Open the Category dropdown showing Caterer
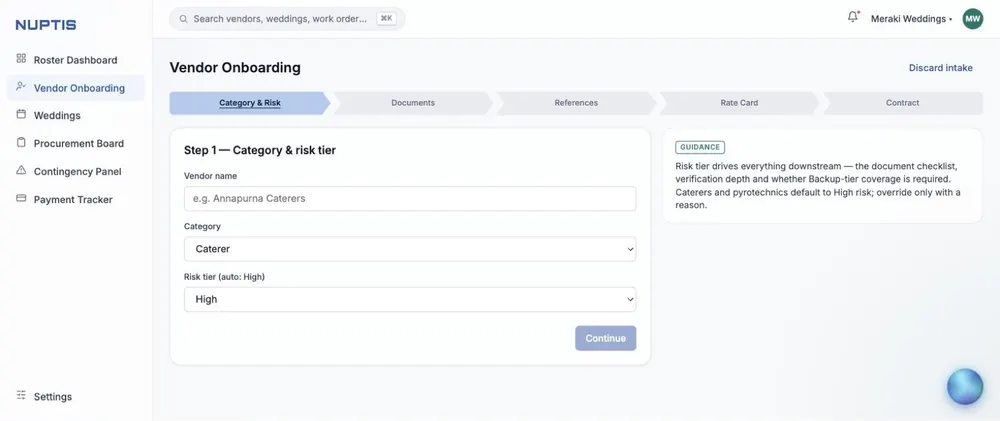The image size is (1000, 421). (410, 249)
